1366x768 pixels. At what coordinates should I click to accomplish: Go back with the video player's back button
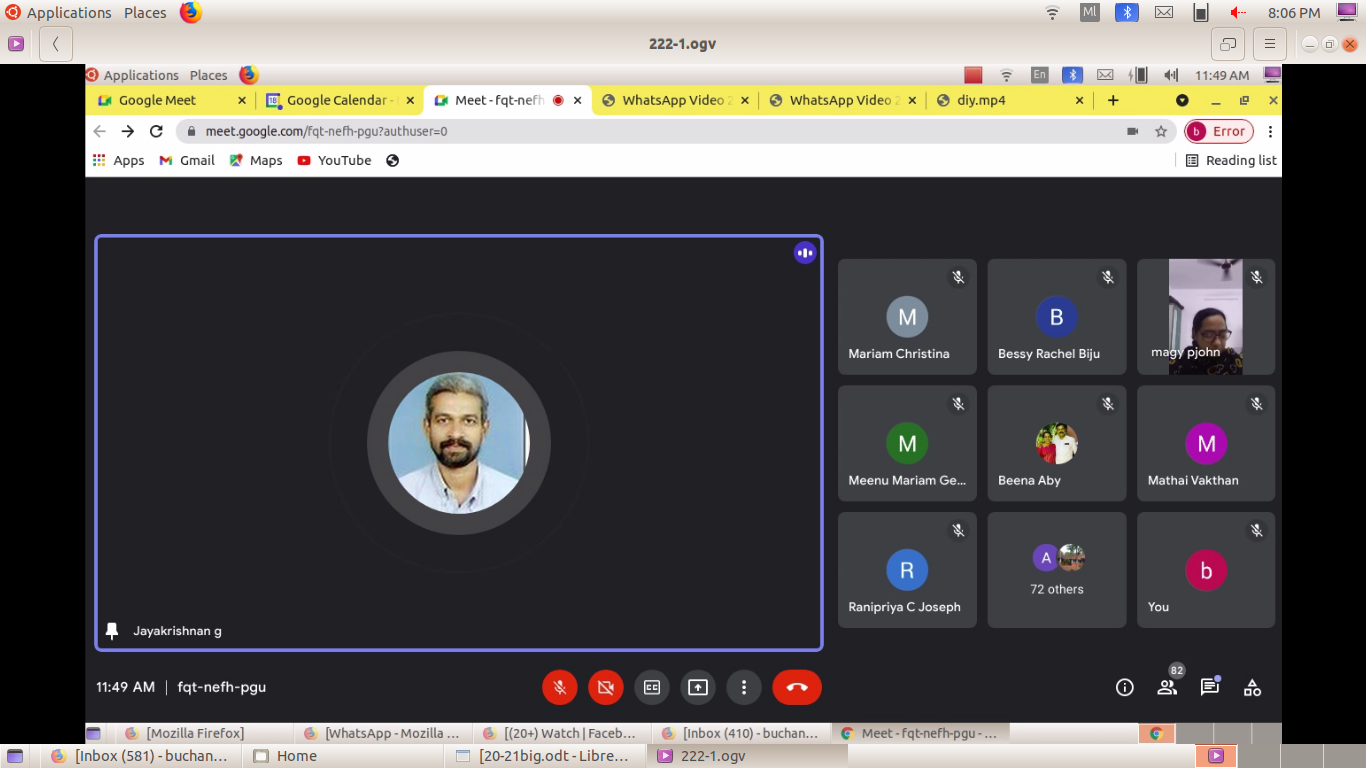tap(56, 44)
